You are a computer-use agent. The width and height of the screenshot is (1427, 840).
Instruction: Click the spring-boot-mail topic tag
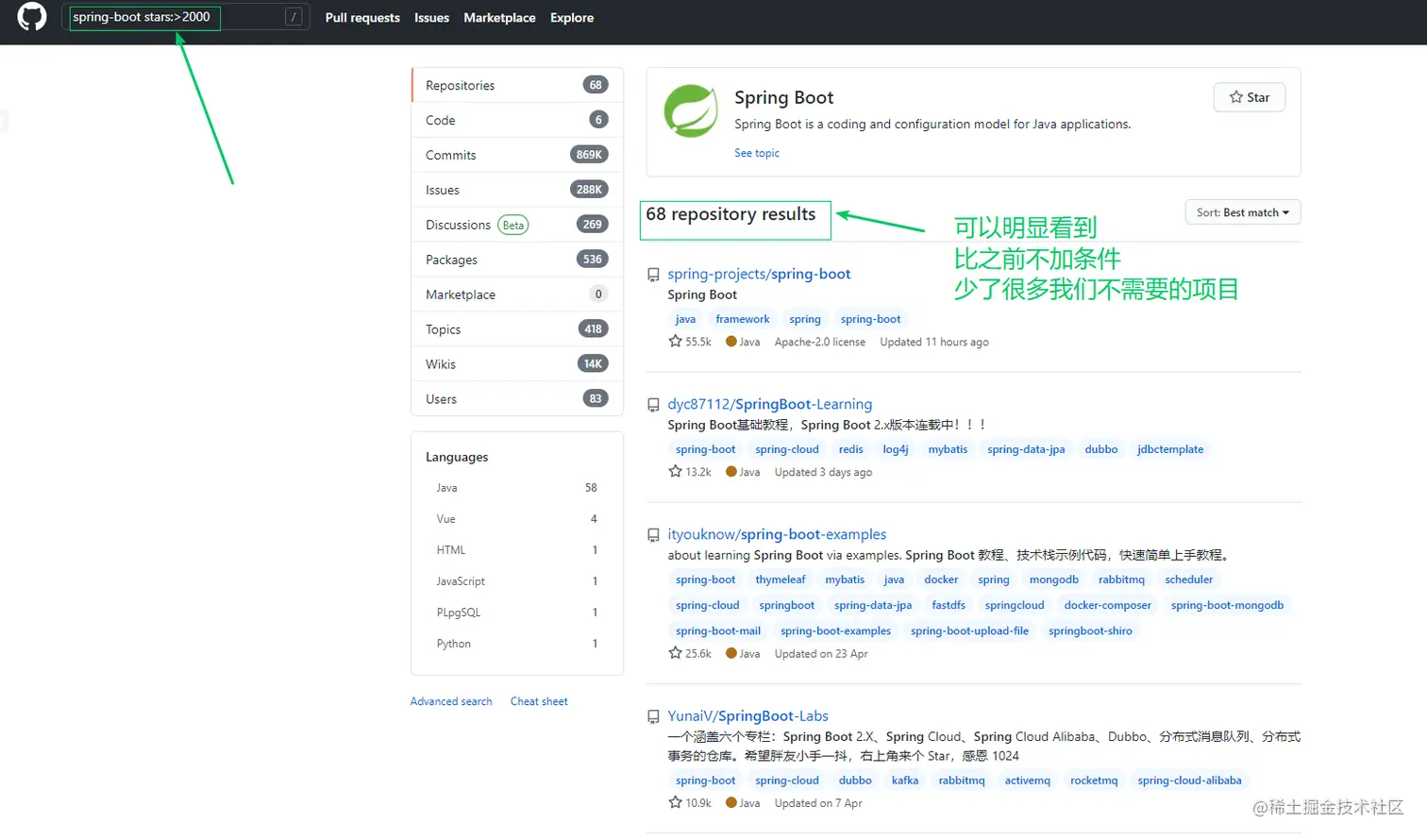coord(718,630)
